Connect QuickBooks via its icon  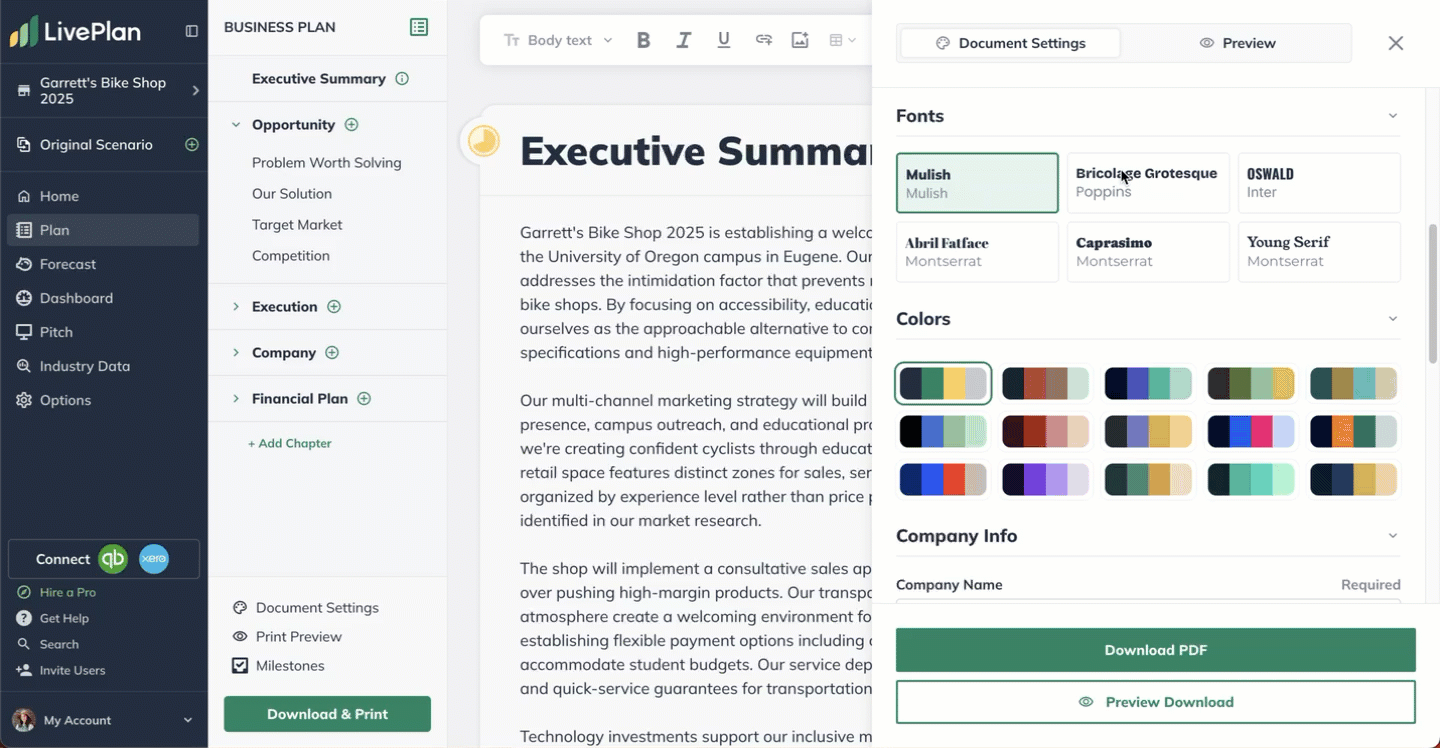tap(113, 559)
